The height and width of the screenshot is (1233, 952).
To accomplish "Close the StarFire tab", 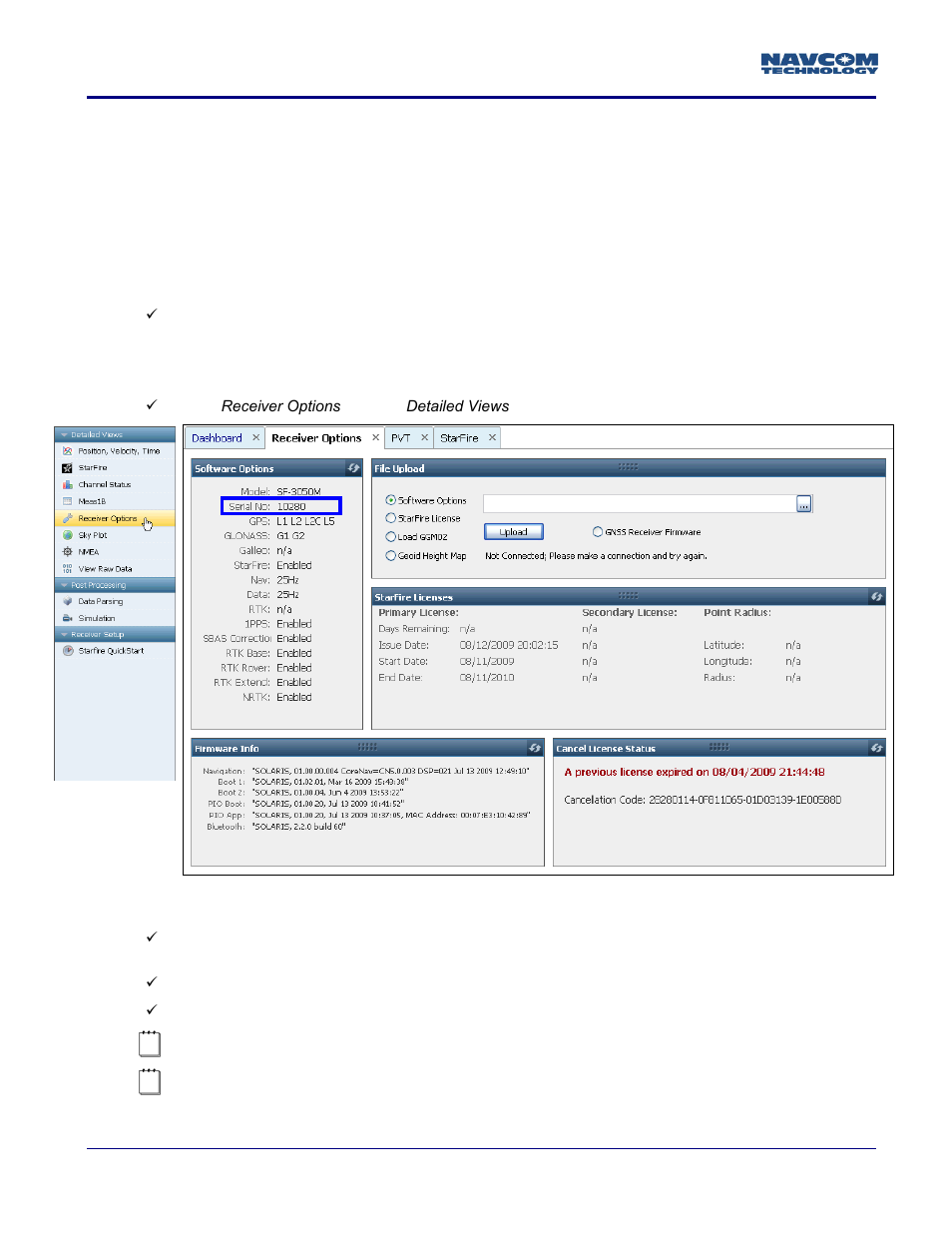I will click(x=492, y=438).
